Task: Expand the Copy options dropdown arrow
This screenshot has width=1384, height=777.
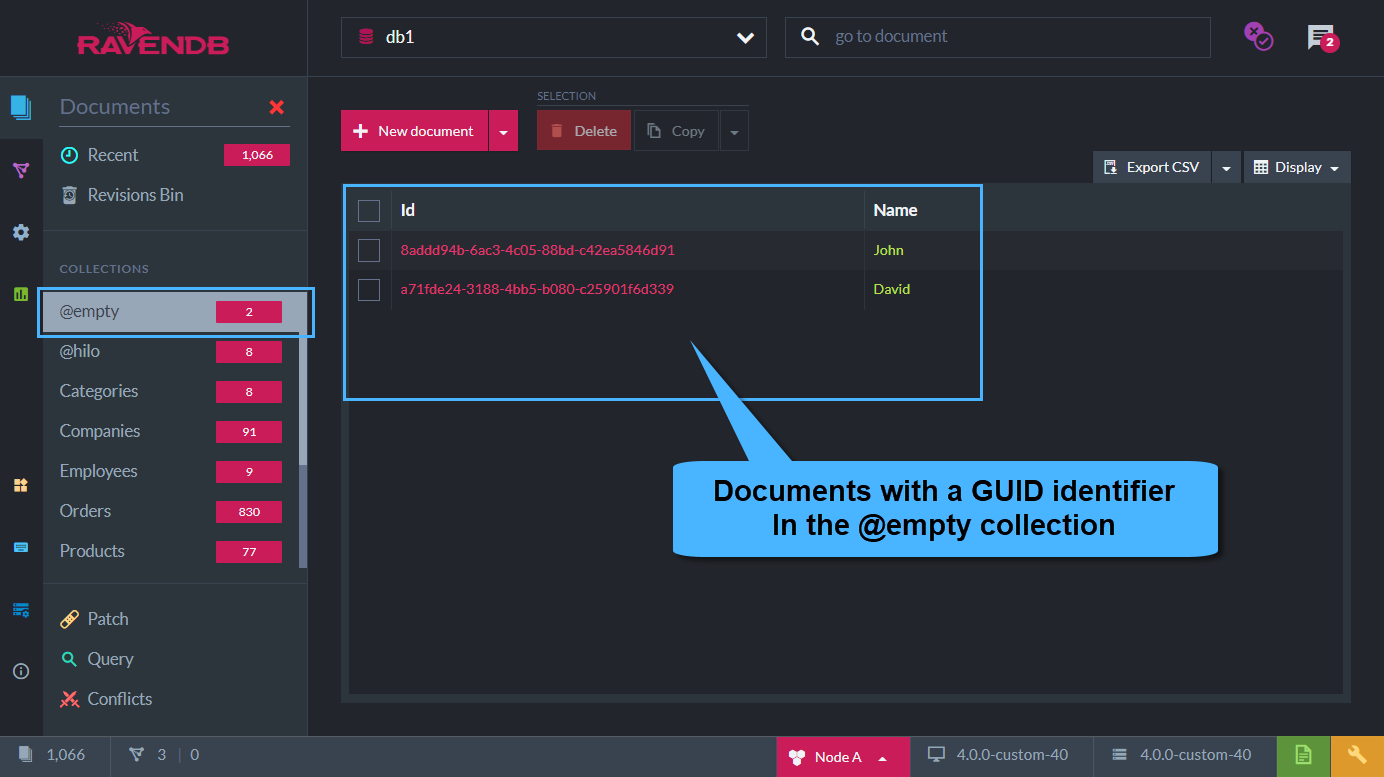Action: [734, 131]
